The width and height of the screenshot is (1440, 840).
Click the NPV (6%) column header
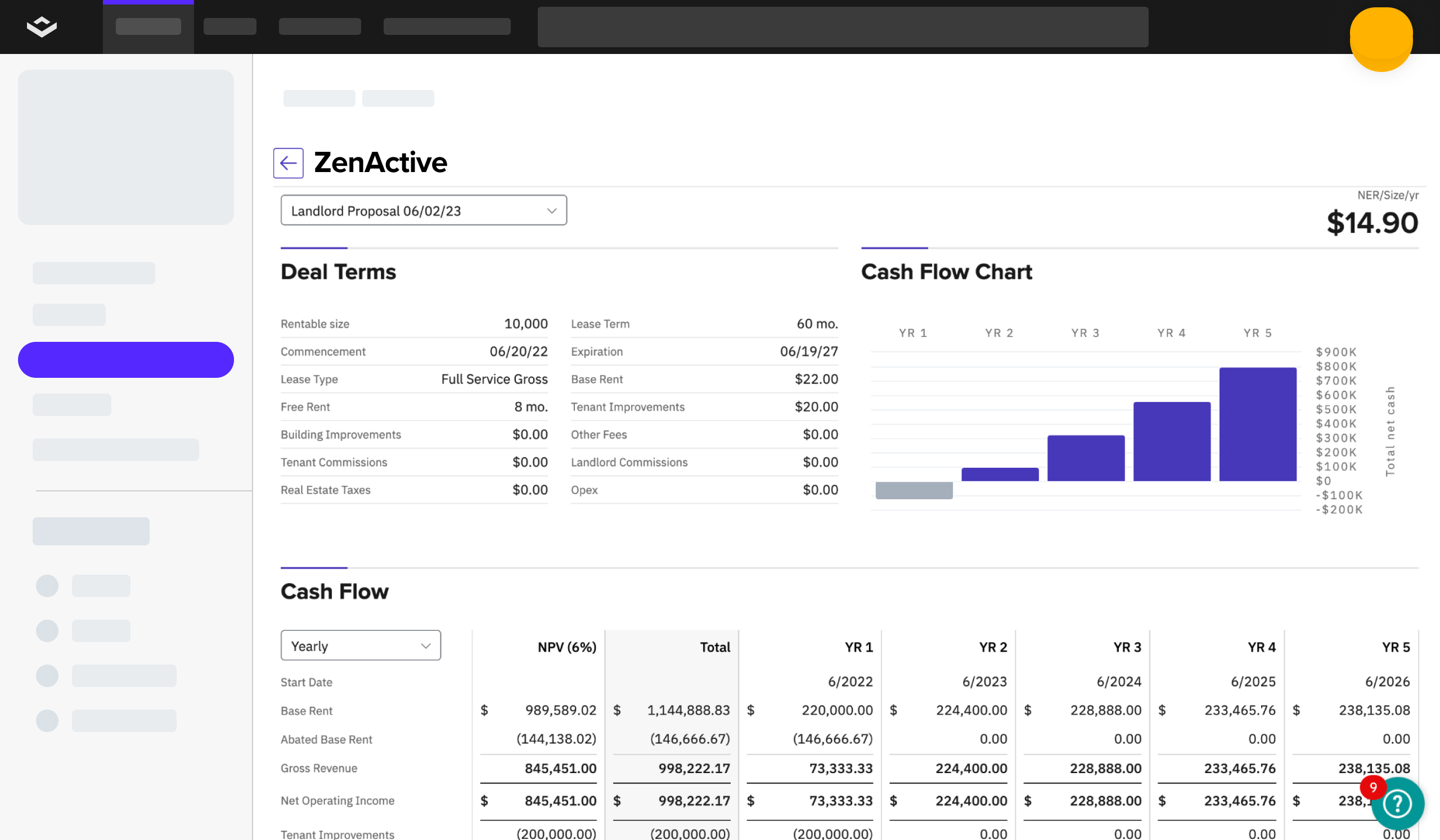[567, 647]
